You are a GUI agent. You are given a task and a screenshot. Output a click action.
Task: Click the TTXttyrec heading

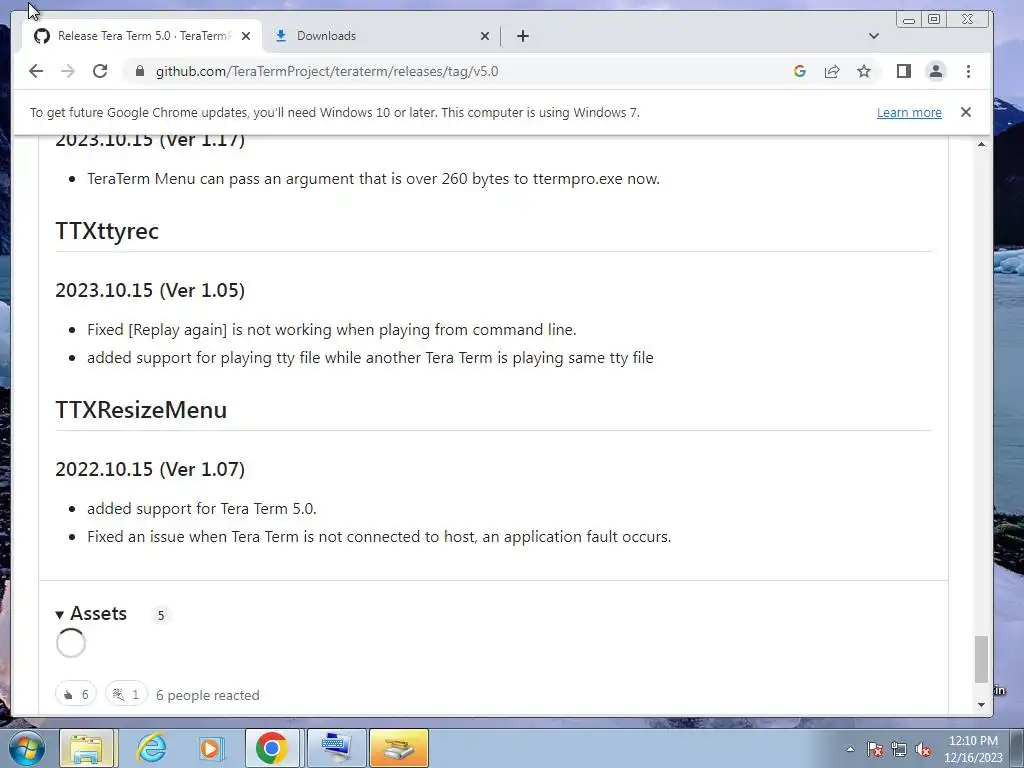(x=107, y=231)
